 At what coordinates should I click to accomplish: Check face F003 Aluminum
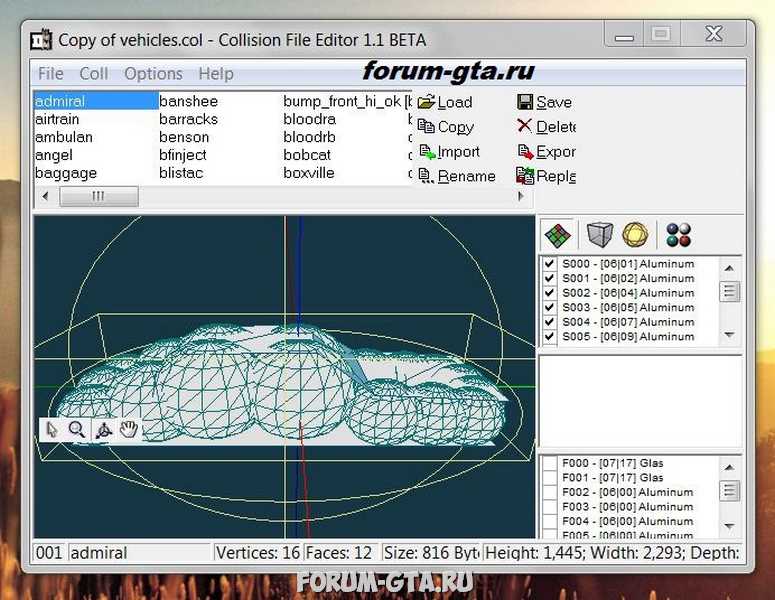coord(550,507)
